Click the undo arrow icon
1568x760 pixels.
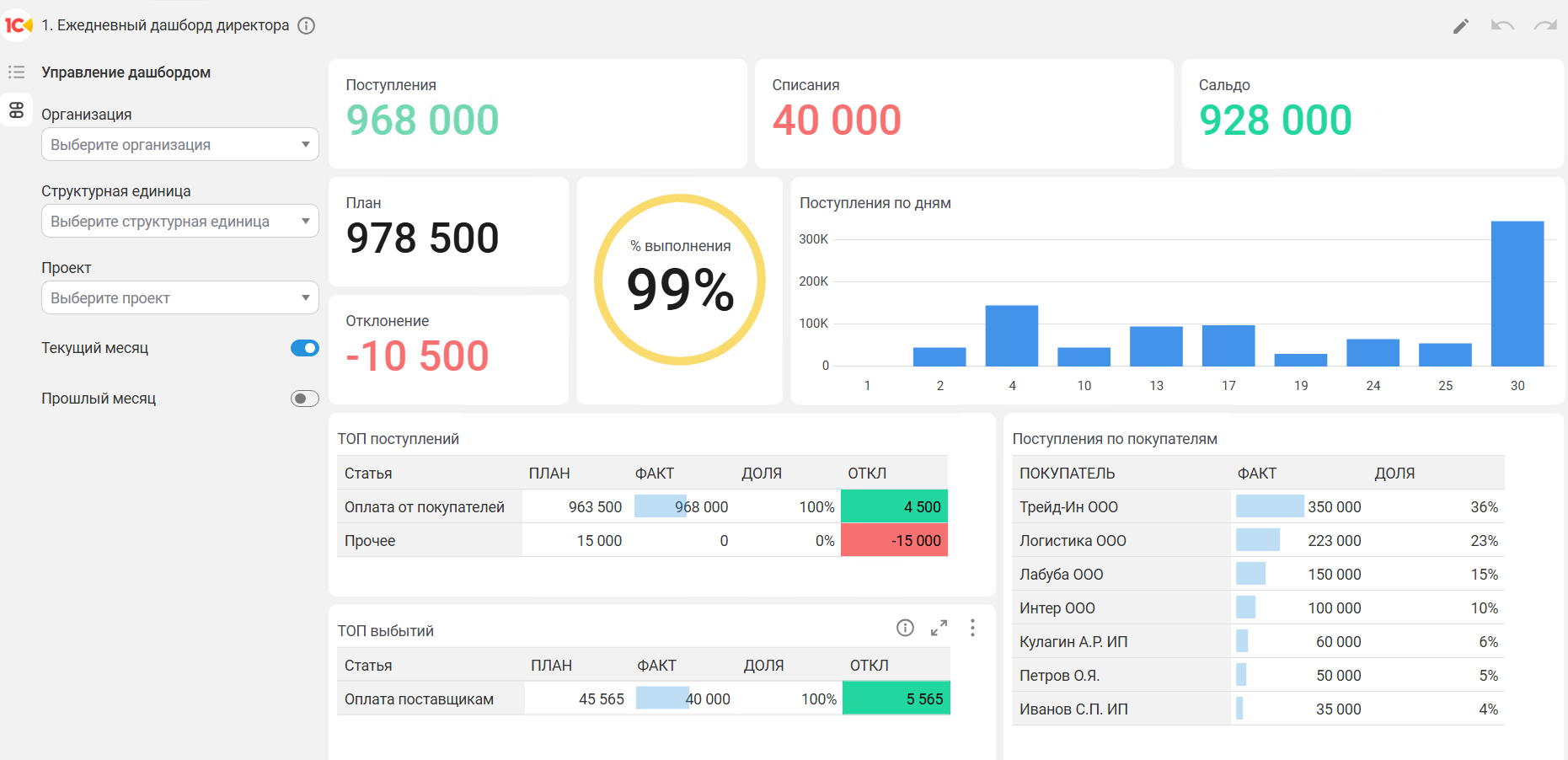tap(1501, 26)
